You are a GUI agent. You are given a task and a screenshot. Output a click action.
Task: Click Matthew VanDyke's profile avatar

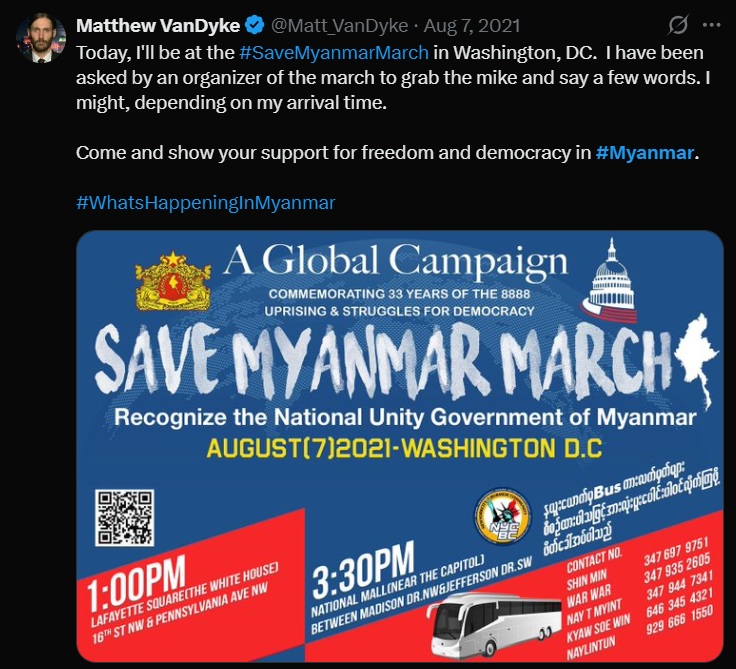click(x=40, y=38)
